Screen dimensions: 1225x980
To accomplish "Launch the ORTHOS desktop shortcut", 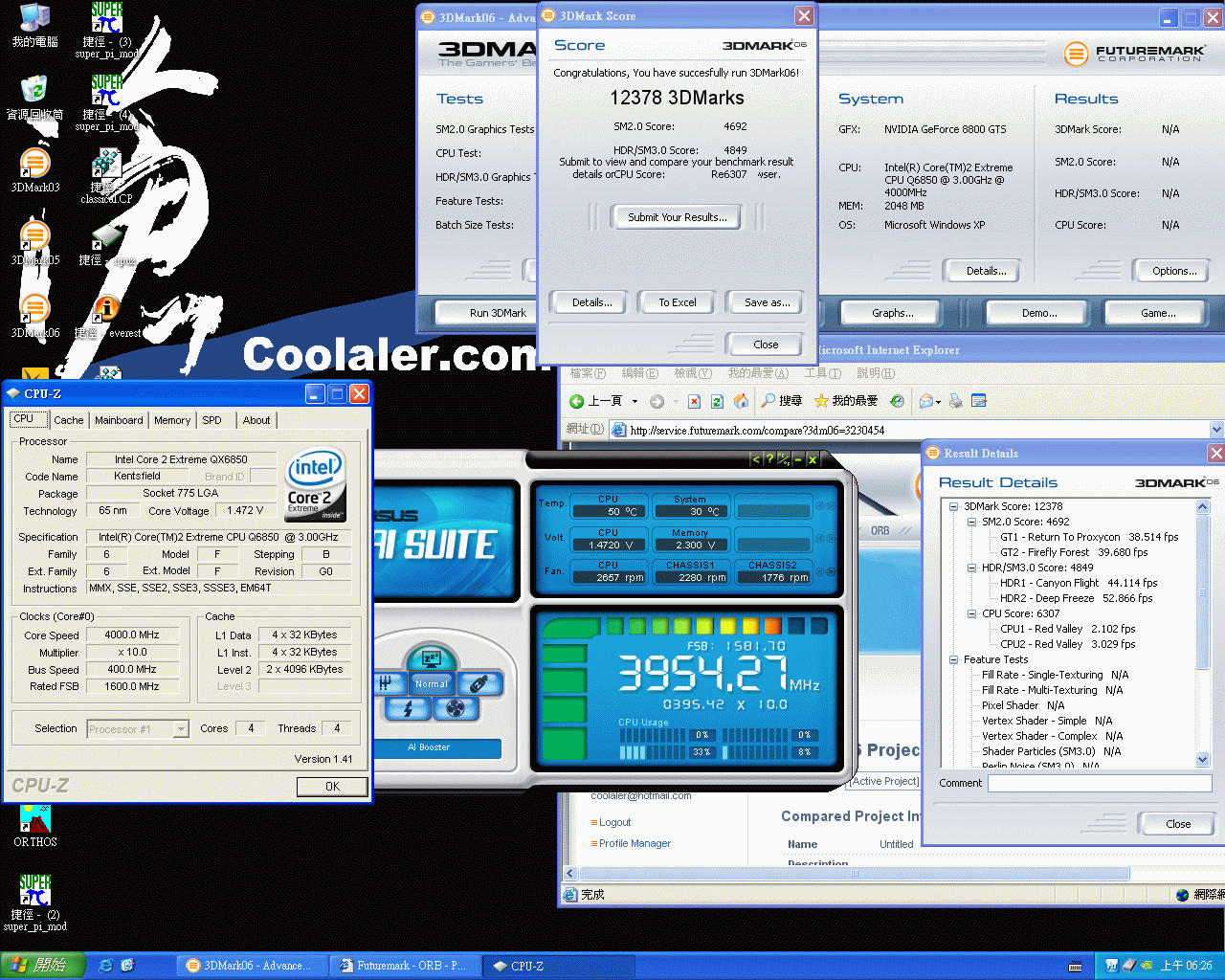I will tap(35, 827).
